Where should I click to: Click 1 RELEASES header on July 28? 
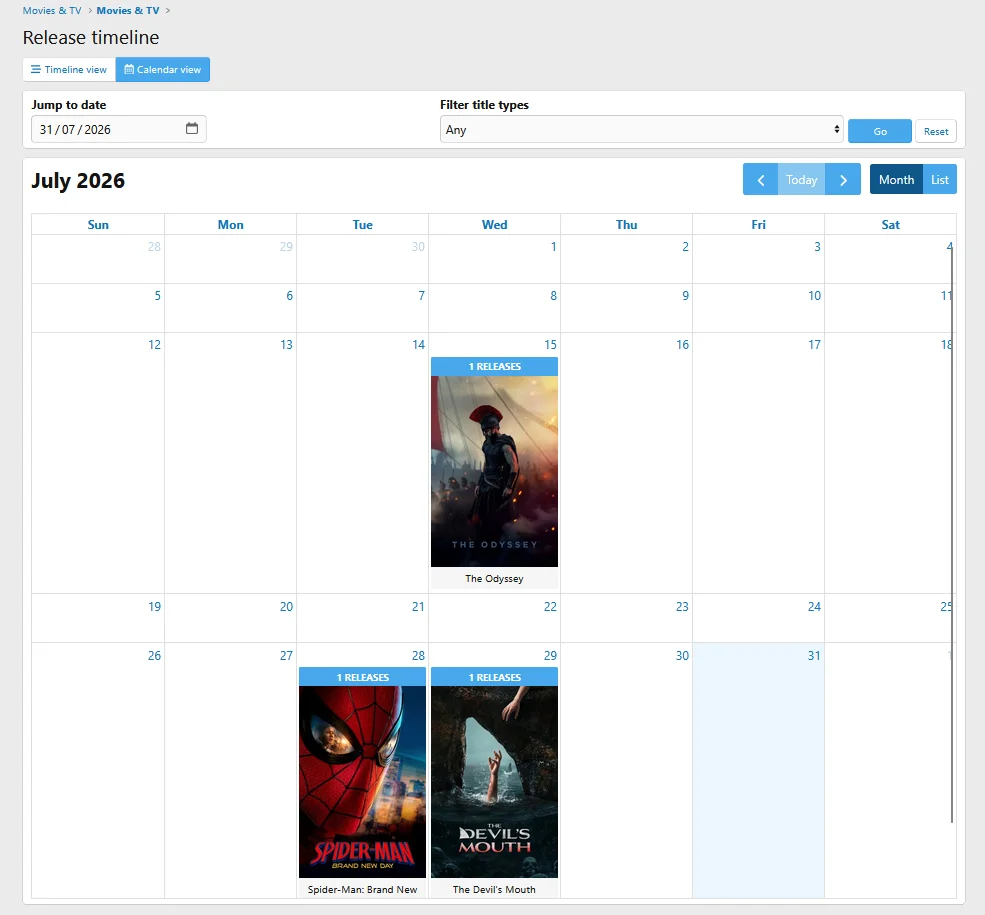[x=362, y=677]
